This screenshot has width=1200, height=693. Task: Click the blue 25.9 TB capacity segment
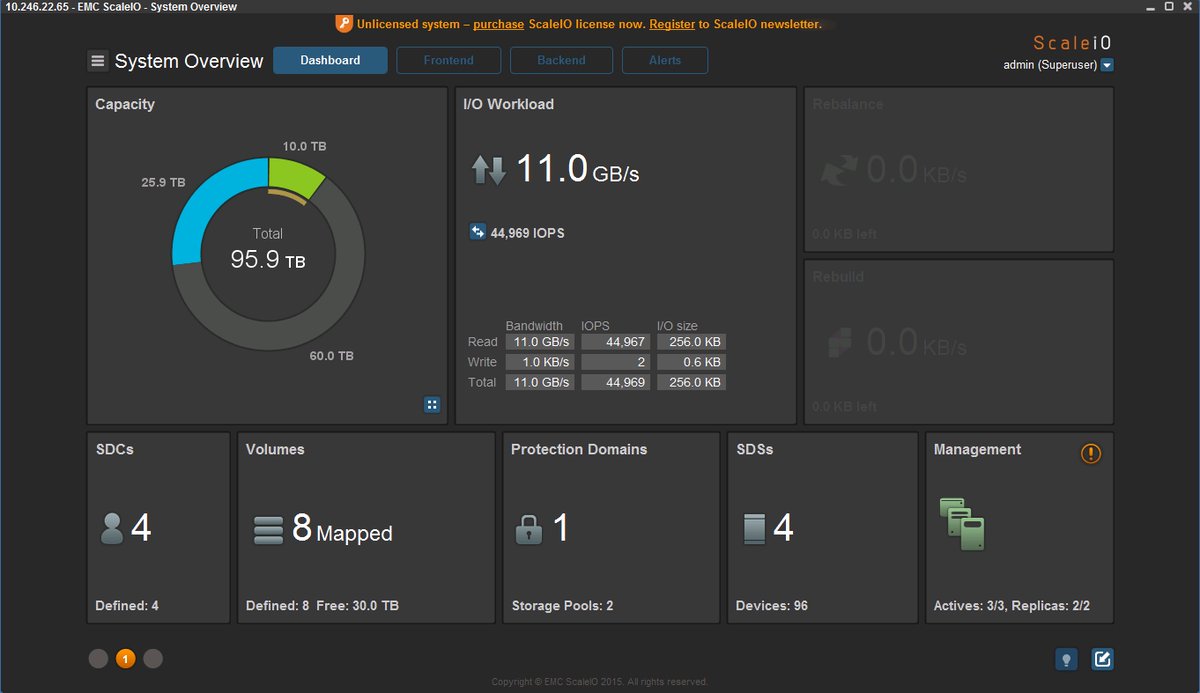coord(204,203)
